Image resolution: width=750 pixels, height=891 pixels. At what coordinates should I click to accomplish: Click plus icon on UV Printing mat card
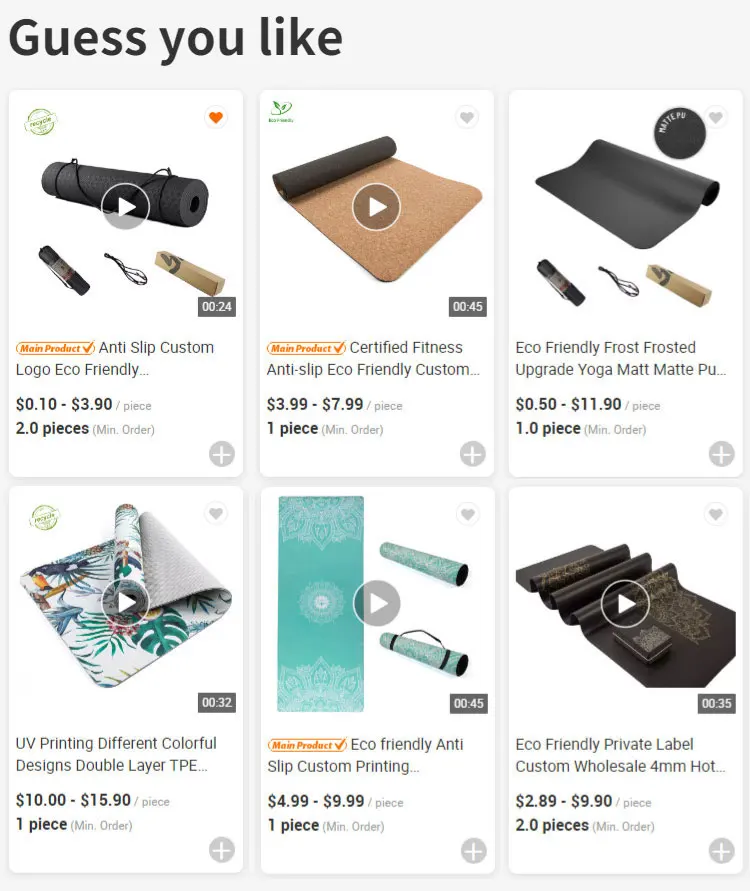pyautogui.click(x=222, y=850)
